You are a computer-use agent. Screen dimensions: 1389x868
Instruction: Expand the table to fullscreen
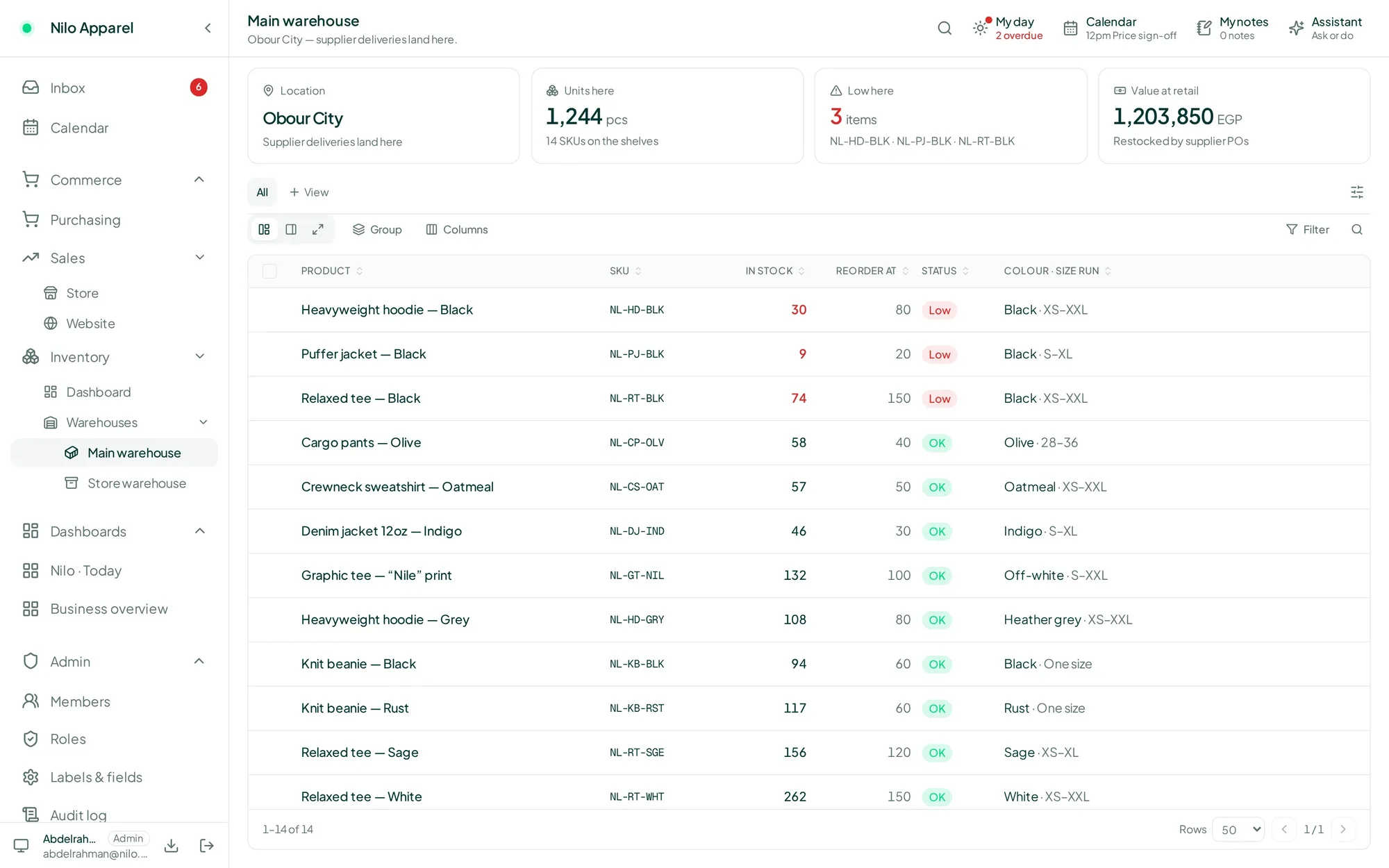click(318, 229)
